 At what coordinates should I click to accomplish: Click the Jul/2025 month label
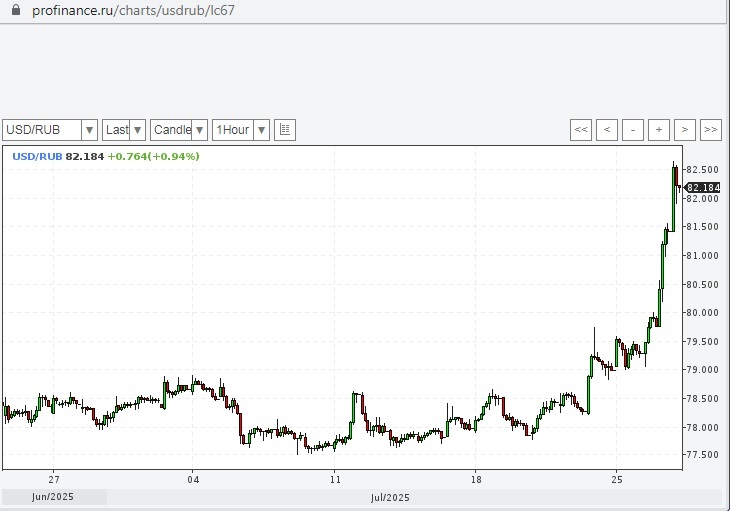click(390, 497)
